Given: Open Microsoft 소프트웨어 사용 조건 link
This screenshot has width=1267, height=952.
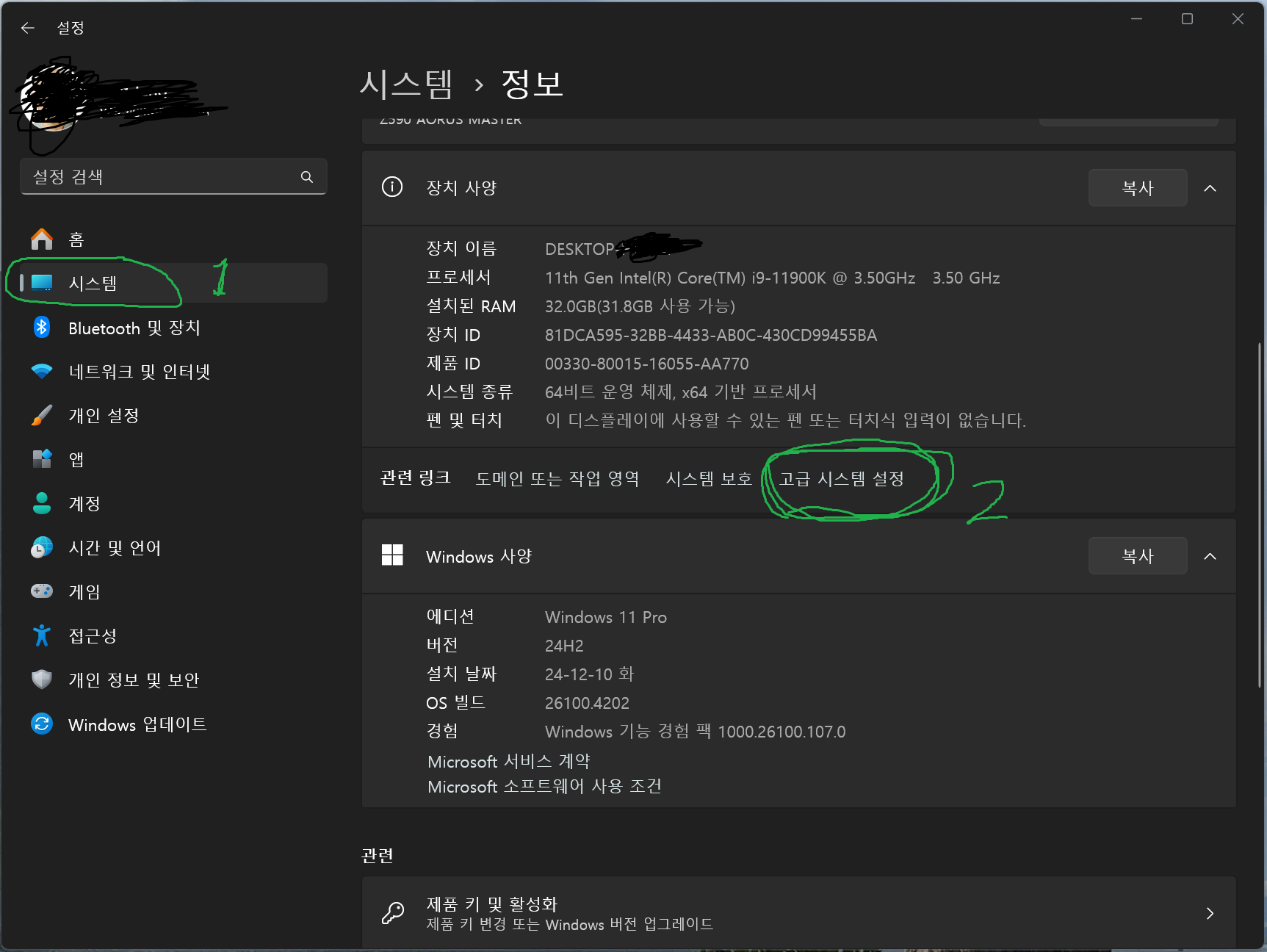Looking at the screenshot, I should coord(544,786).
